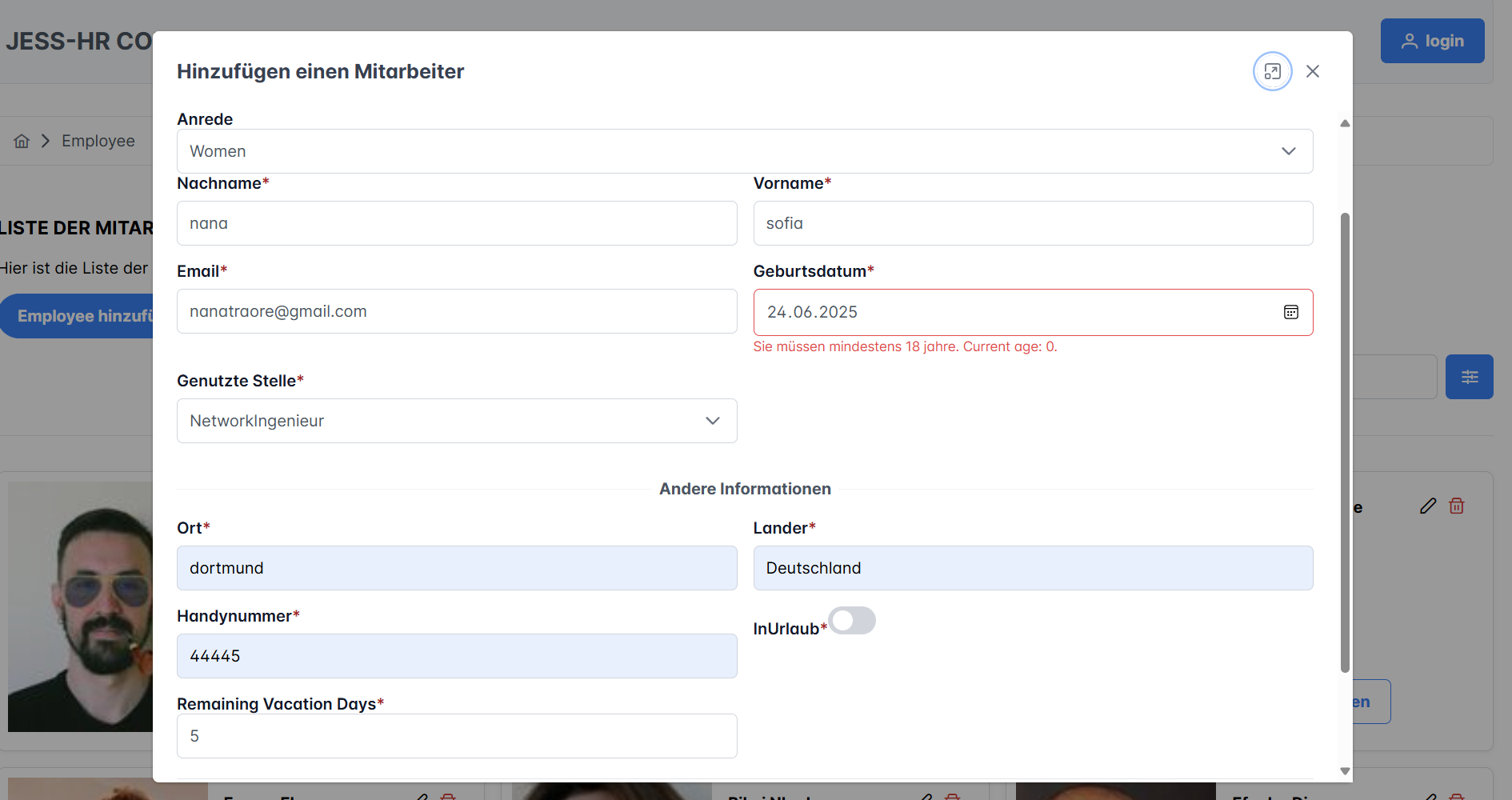Toggle the InUrlaub switch
The image size is (1512, 800).
coord(852,621)
